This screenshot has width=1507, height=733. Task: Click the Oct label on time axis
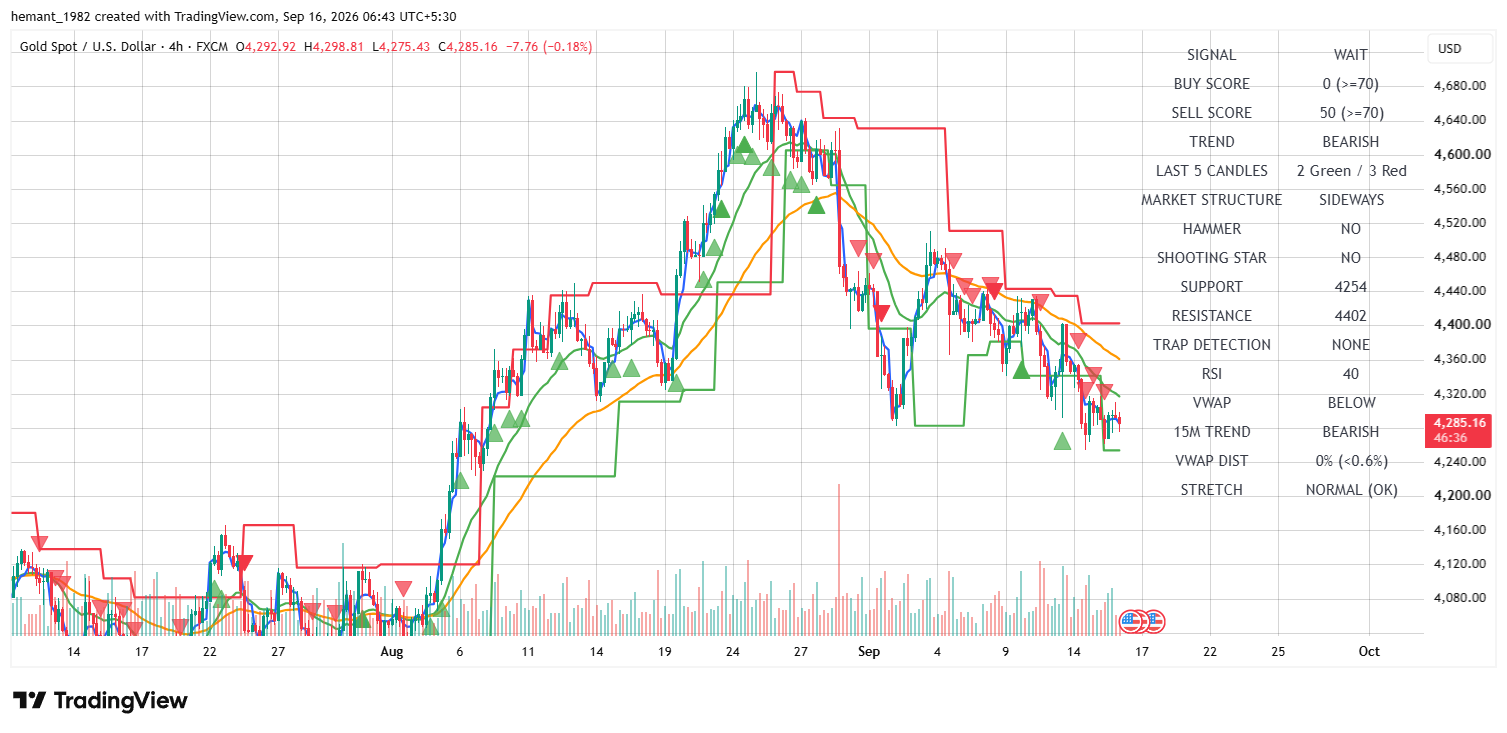(1369, 651)
